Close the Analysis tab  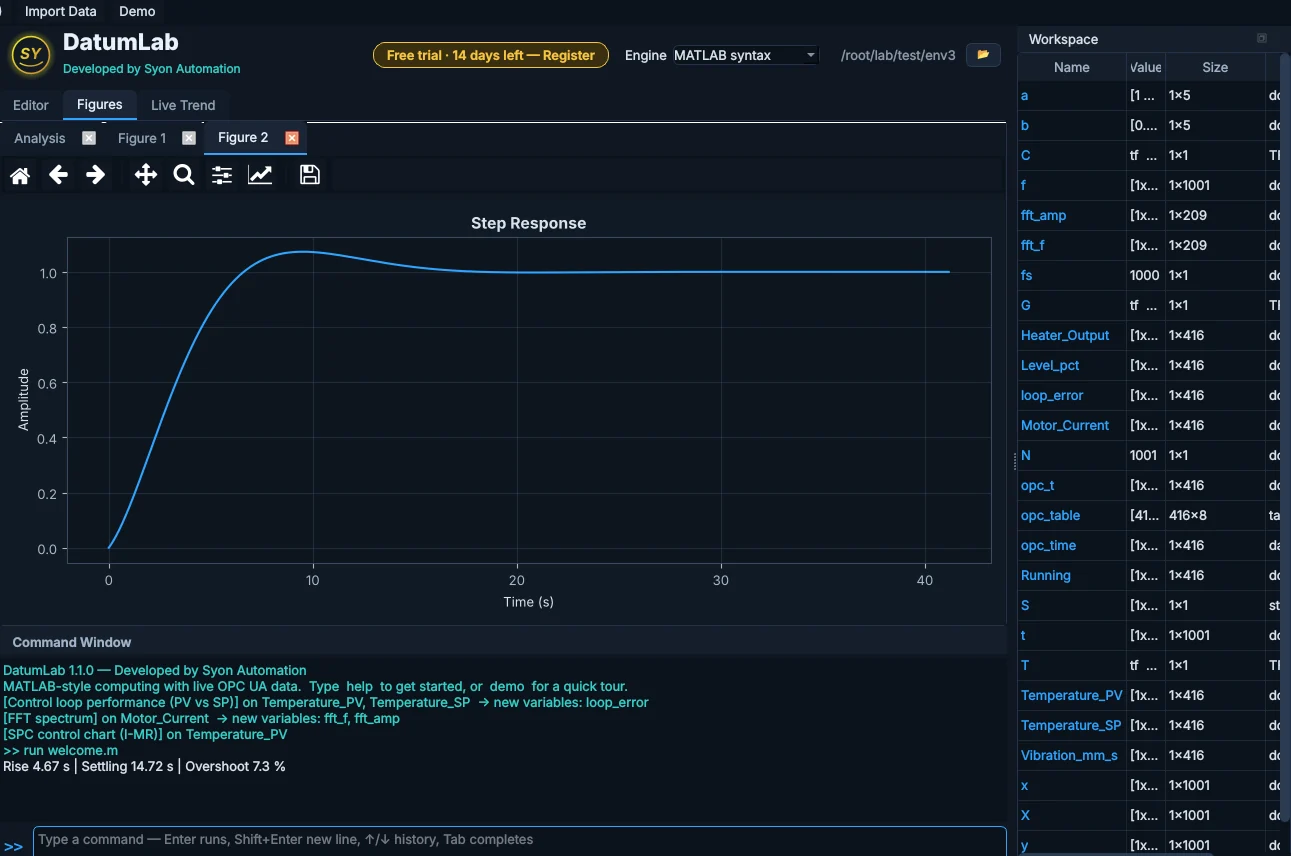(x=89, y=138)
